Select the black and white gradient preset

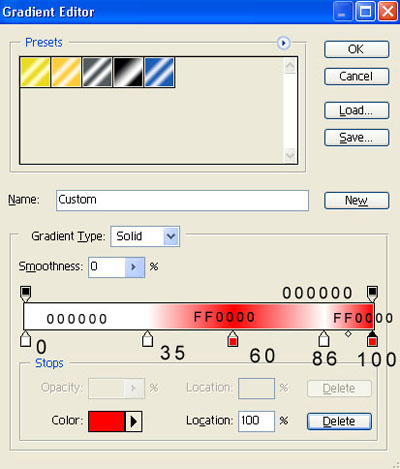pos(128,72)
